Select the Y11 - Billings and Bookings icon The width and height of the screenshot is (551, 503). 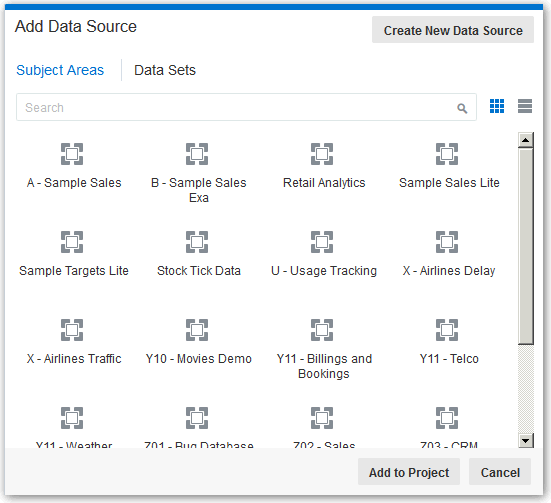pyautogui.click(x=322, y=330)
